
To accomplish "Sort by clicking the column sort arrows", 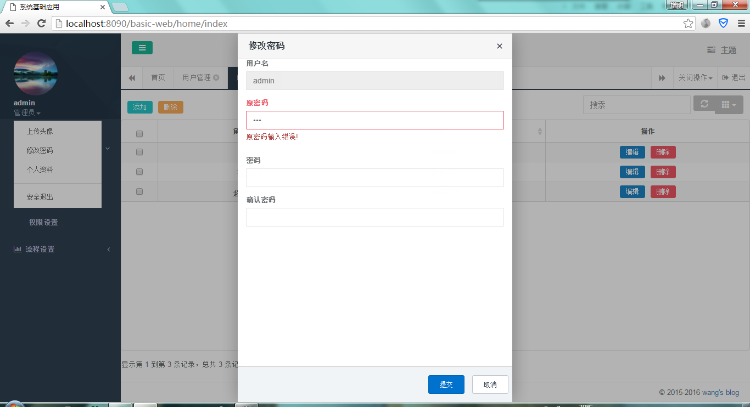I will (540, 131).
